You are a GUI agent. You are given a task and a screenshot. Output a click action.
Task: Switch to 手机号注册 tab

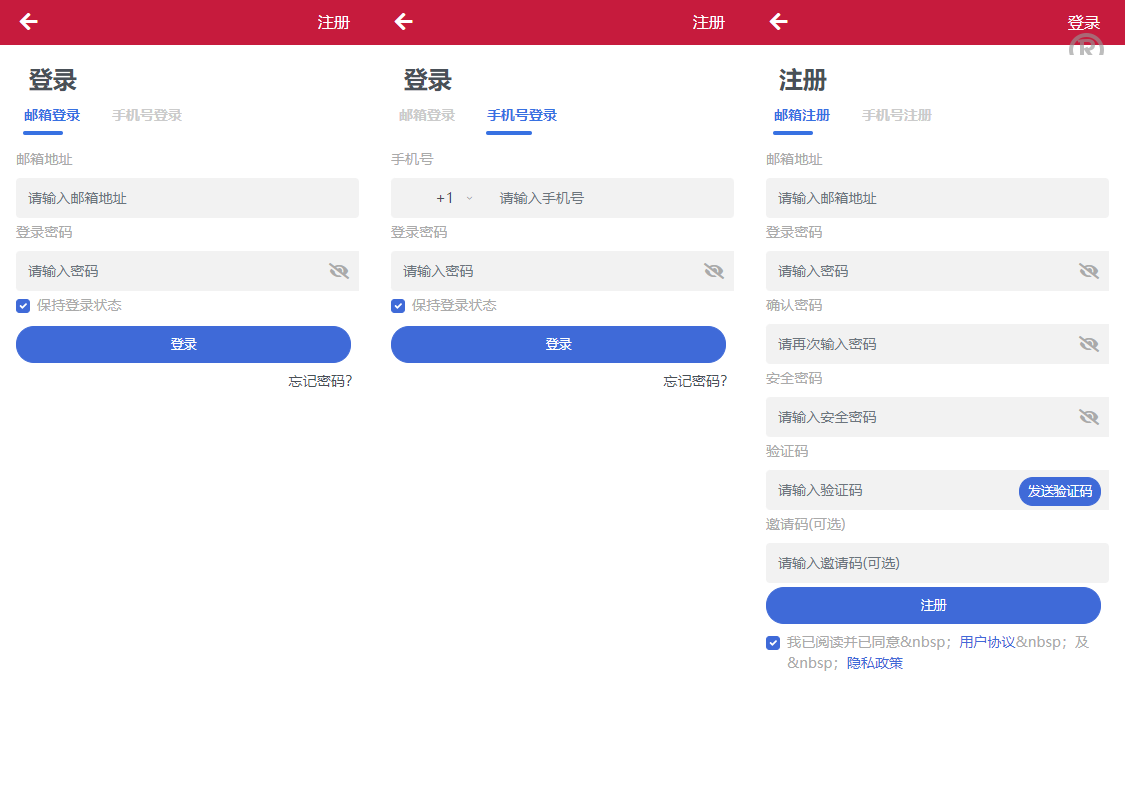tap(896, 116)
